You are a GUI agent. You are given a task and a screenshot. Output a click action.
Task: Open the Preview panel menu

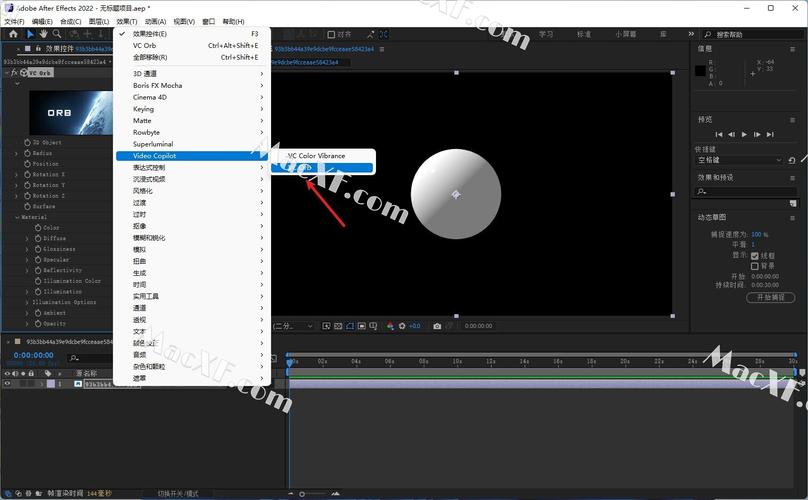click(793, 120)
